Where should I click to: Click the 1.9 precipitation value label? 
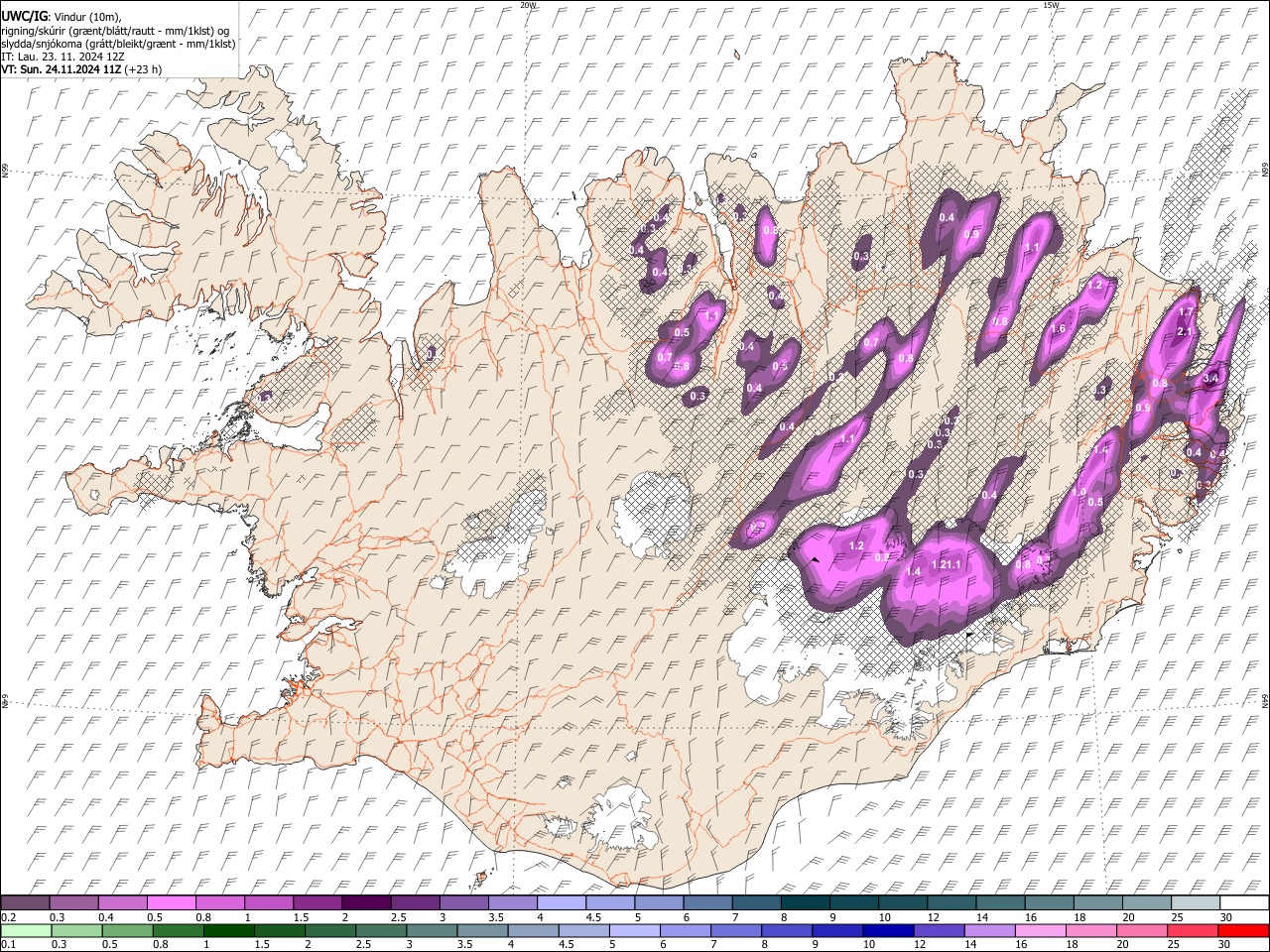click(x=1079, y=492)
